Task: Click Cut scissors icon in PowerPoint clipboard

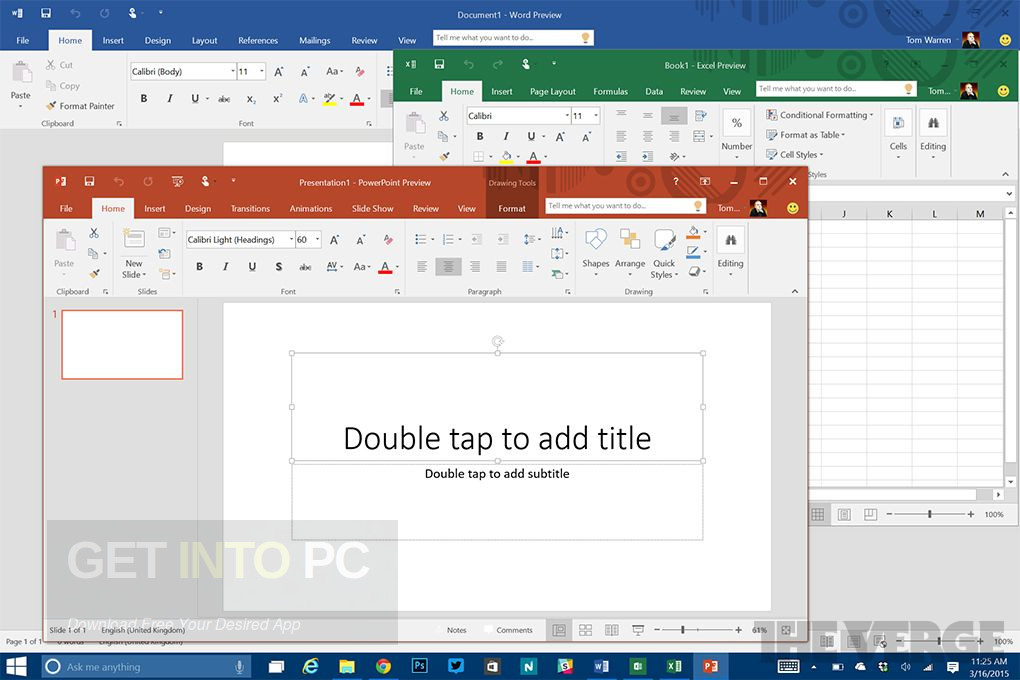Action: click(x=94, y=233)
